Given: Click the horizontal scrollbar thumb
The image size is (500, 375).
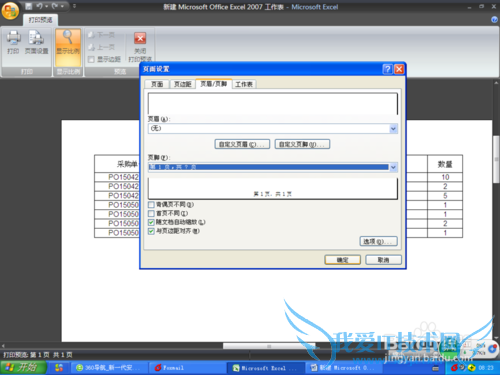Looking at the screenshot, I should coord(269,346).
